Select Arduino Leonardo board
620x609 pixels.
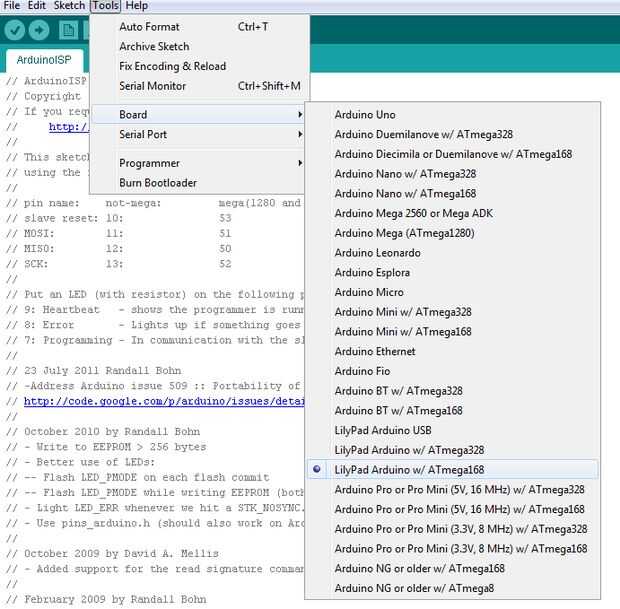point(452,253)
